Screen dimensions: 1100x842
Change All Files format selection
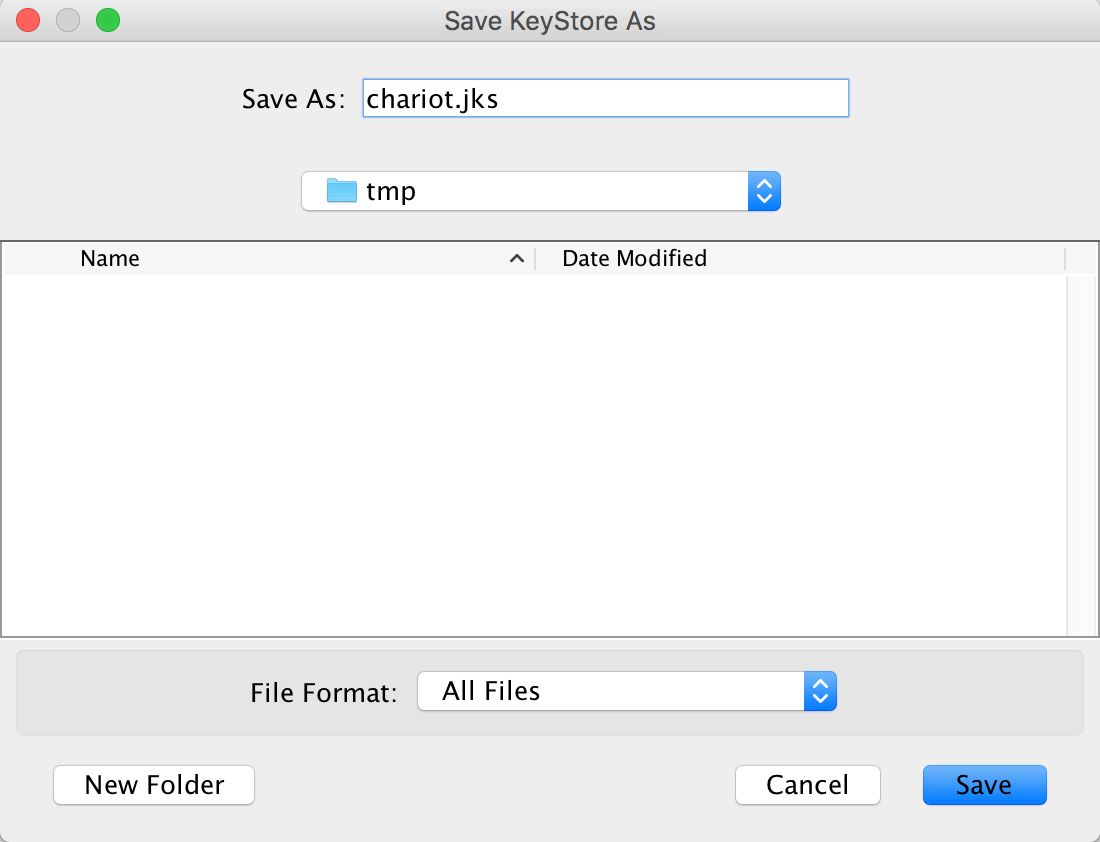(627, 691)
